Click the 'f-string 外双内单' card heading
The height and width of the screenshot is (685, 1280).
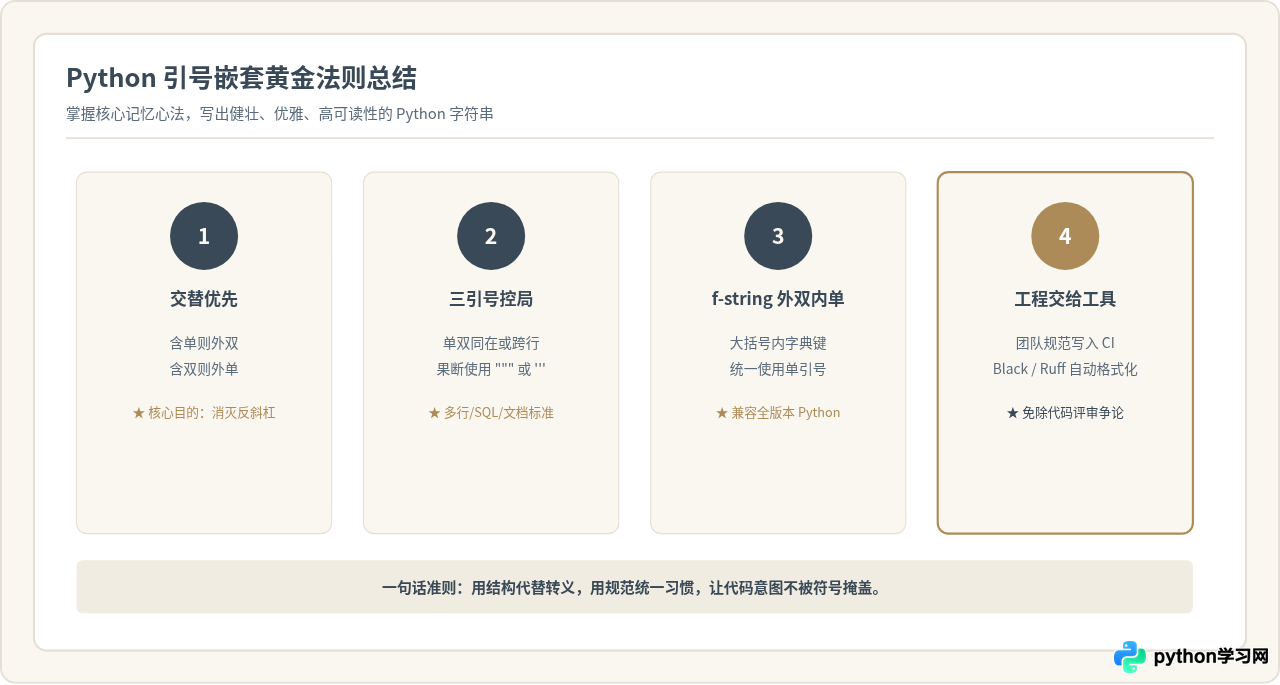[x=778, y=299]
